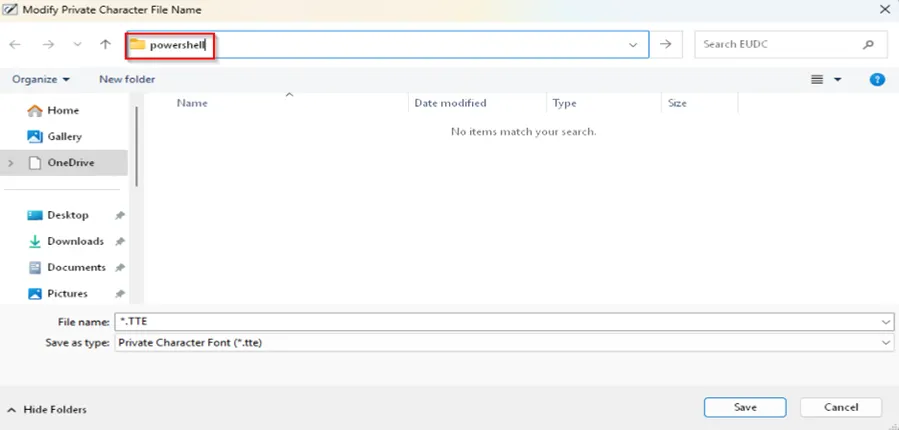Screen dimensions: 899x430
Task: Click New folder
Action: 127,79
